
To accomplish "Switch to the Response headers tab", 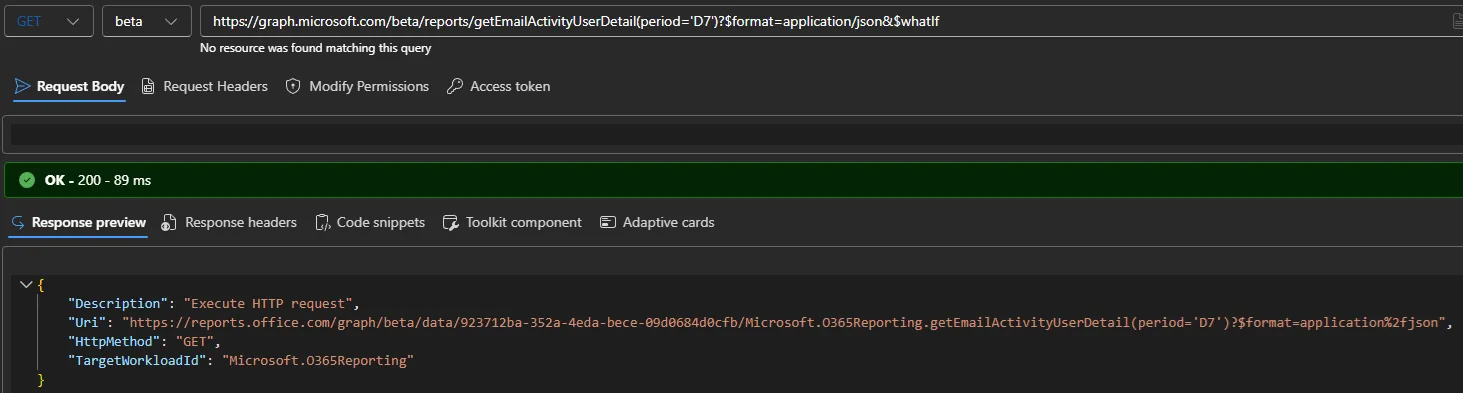I will tap(229, 223).
